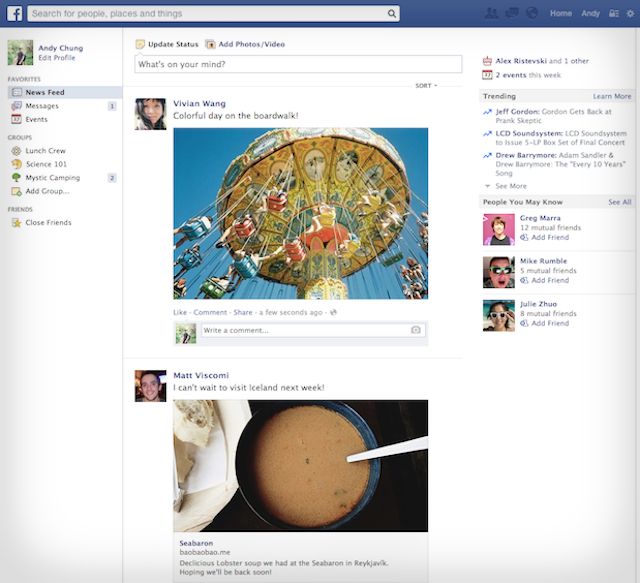Screen dimensions: 640x583
Task: Click the camera icon in comment box
Action: point(416,330)
